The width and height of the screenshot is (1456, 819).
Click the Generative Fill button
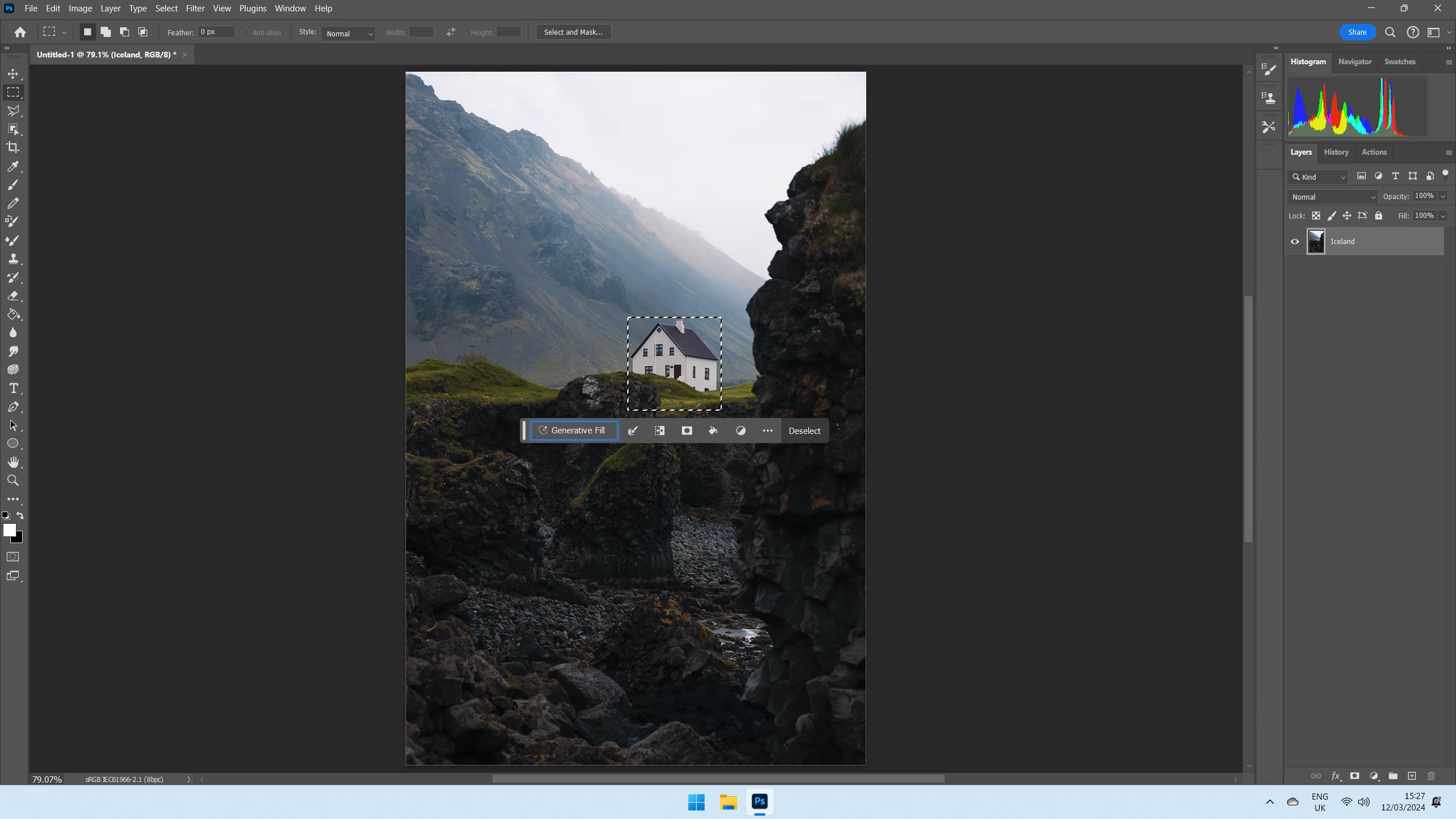(x=573, y=431)
